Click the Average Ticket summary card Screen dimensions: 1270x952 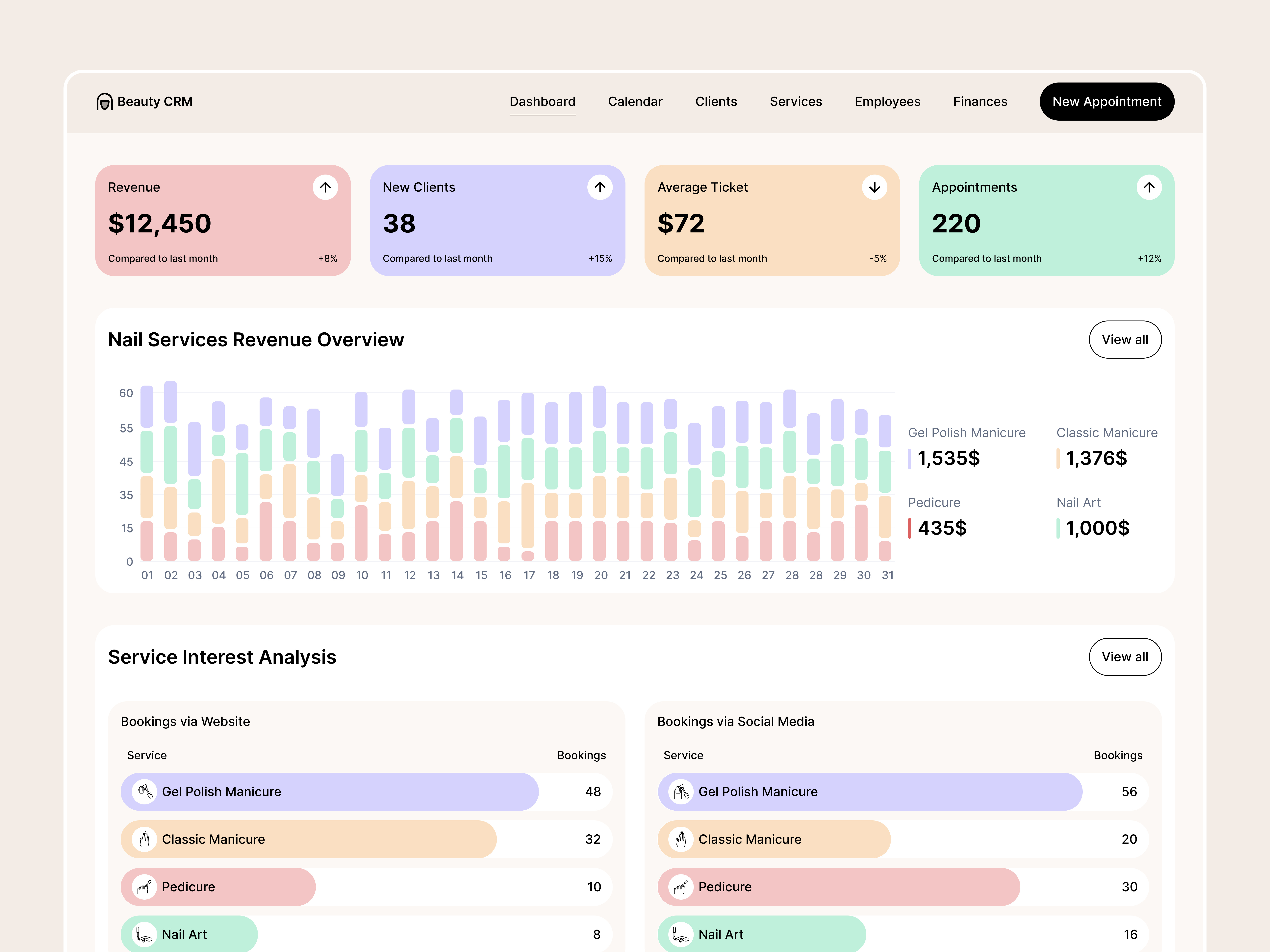(x=772, y=220)
